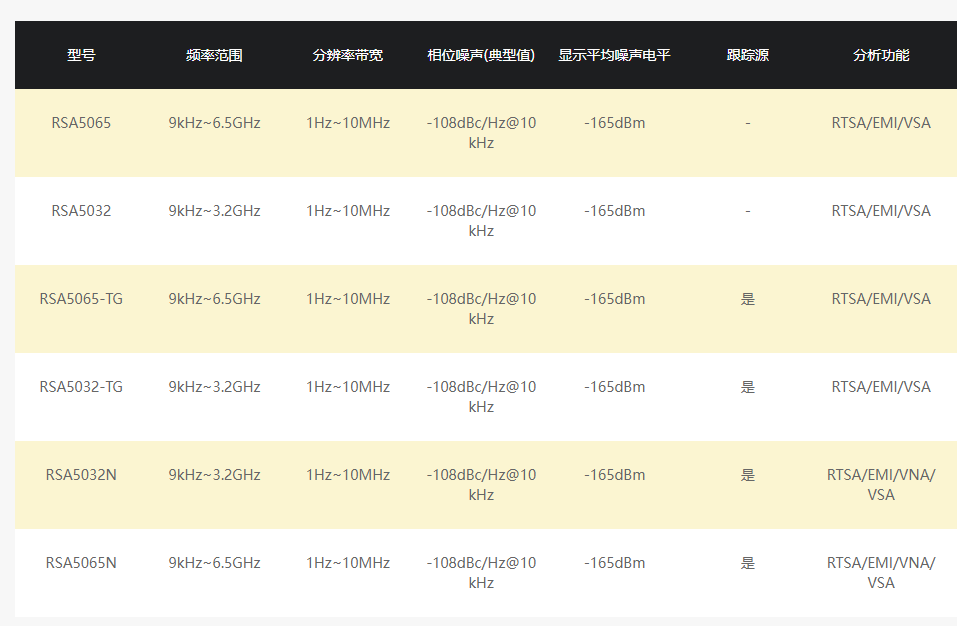Click RTSA/EMI/VSA in the RSA5065 row
This screenshot has height=626, width=957.
(x=881, y=123)
